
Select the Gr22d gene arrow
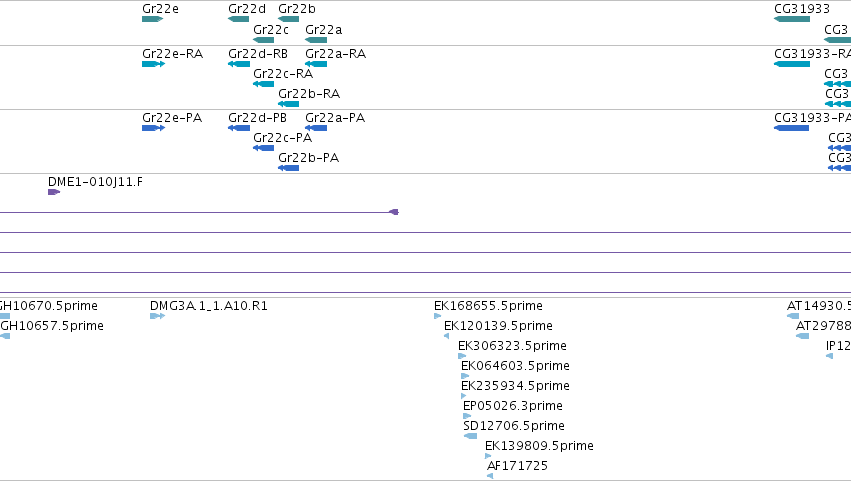pyautogui.click(x=238, y=19)
